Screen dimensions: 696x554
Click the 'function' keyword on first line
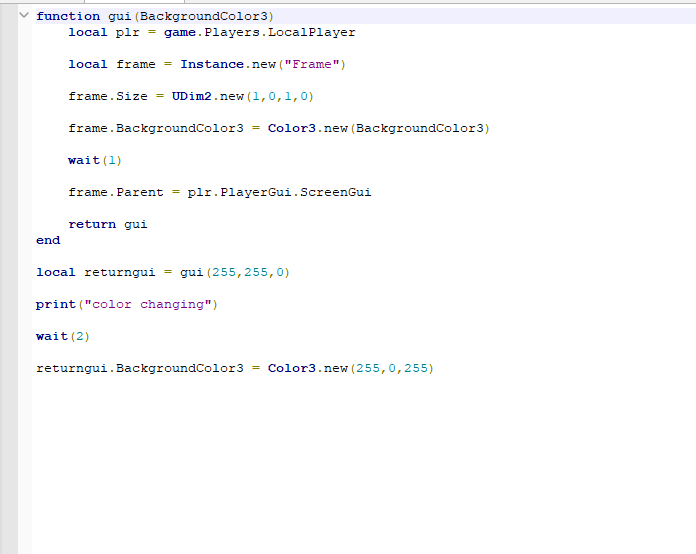[x=68, y=16]
